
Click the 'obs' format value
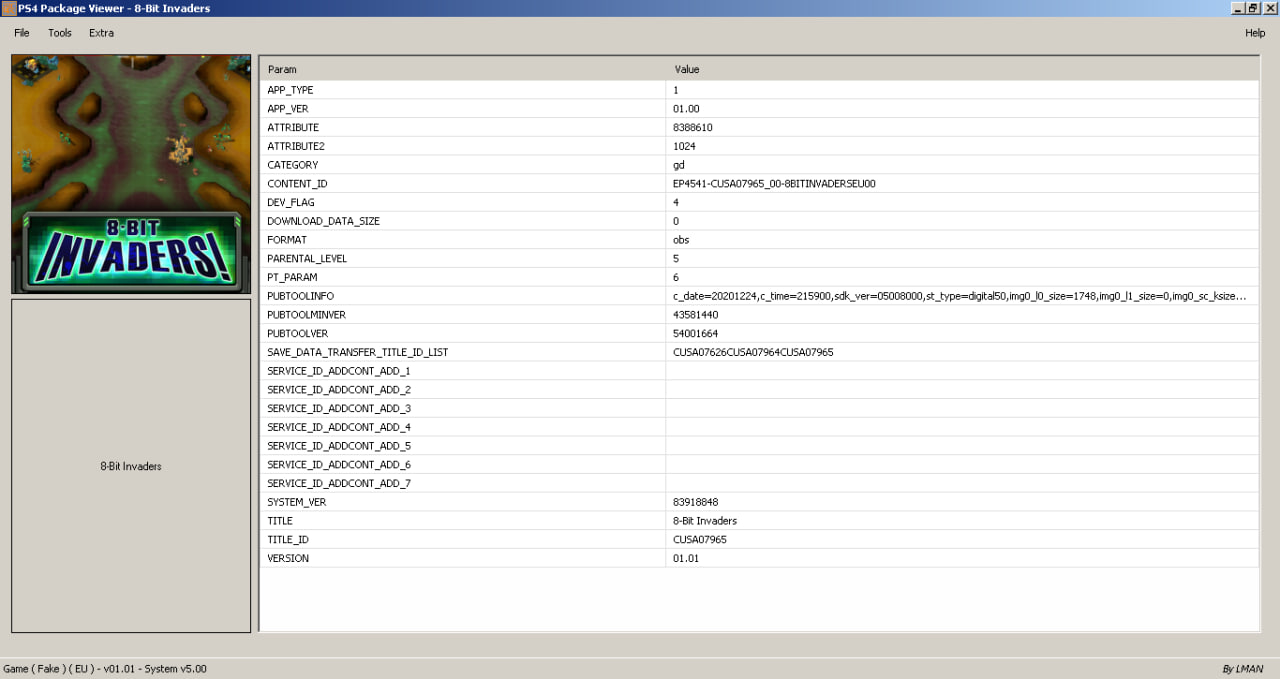681,240
